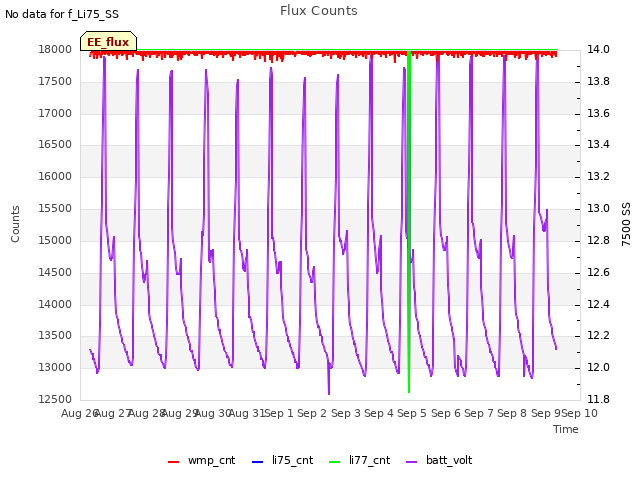This screenshot has width=640, height=480.
Task: Click the 14.0 right axis tick label
Action: click(598, 49)
